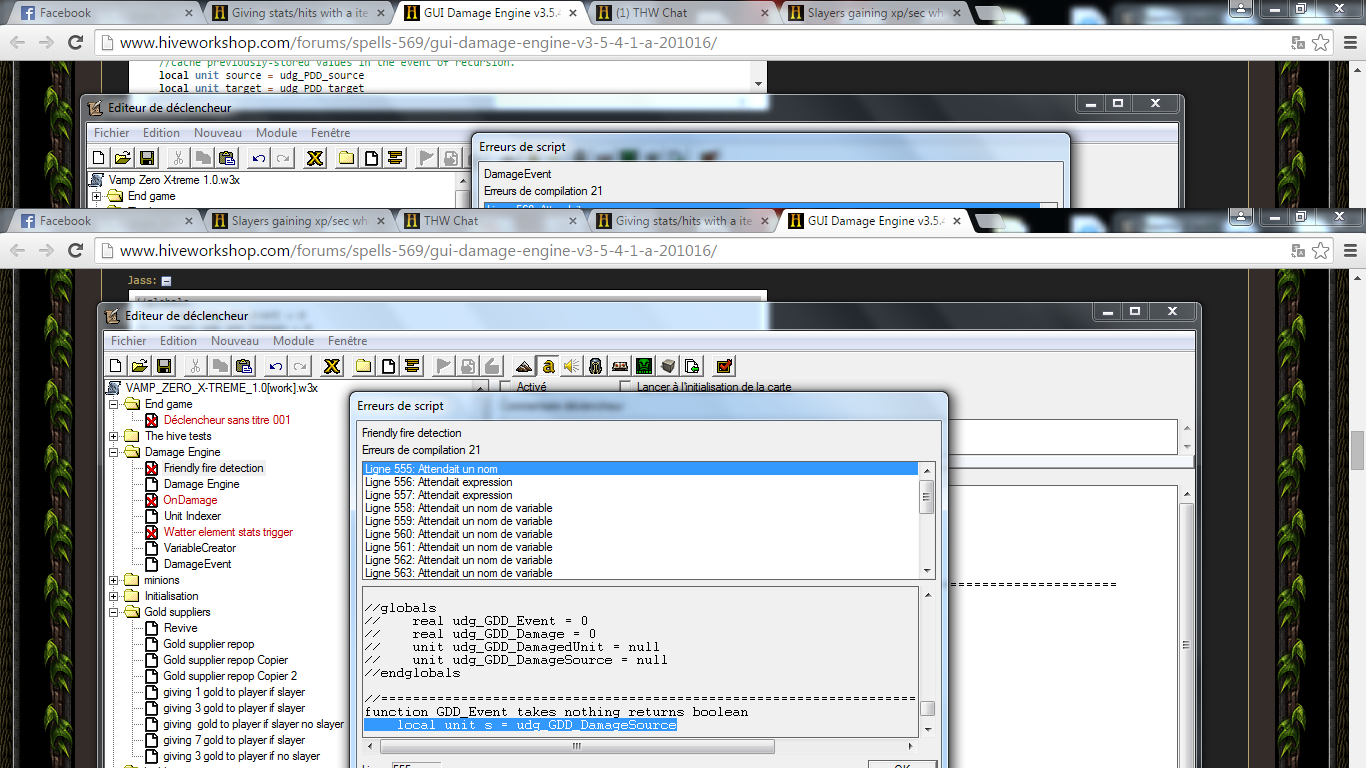Image resolution: width=1366 pixels, height=768 pixels.
Task: Click New map icon in [work].w3x trigger editor toolbar
Action: (x=115, y=366)
